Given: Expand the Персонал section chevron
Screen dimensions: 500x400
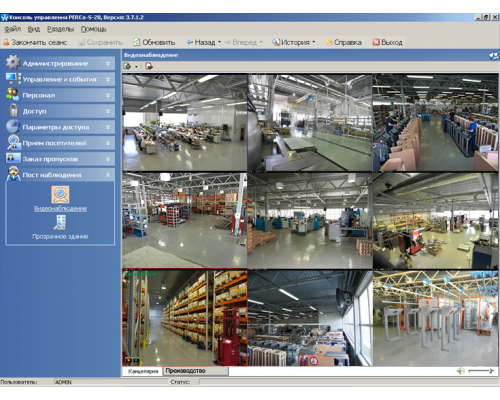Looking at the screenshot, I should click(108, 95).
